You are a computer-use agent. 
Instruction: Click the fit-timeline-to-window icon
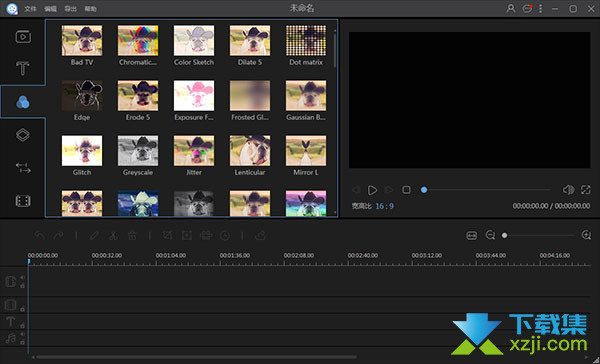472,235
